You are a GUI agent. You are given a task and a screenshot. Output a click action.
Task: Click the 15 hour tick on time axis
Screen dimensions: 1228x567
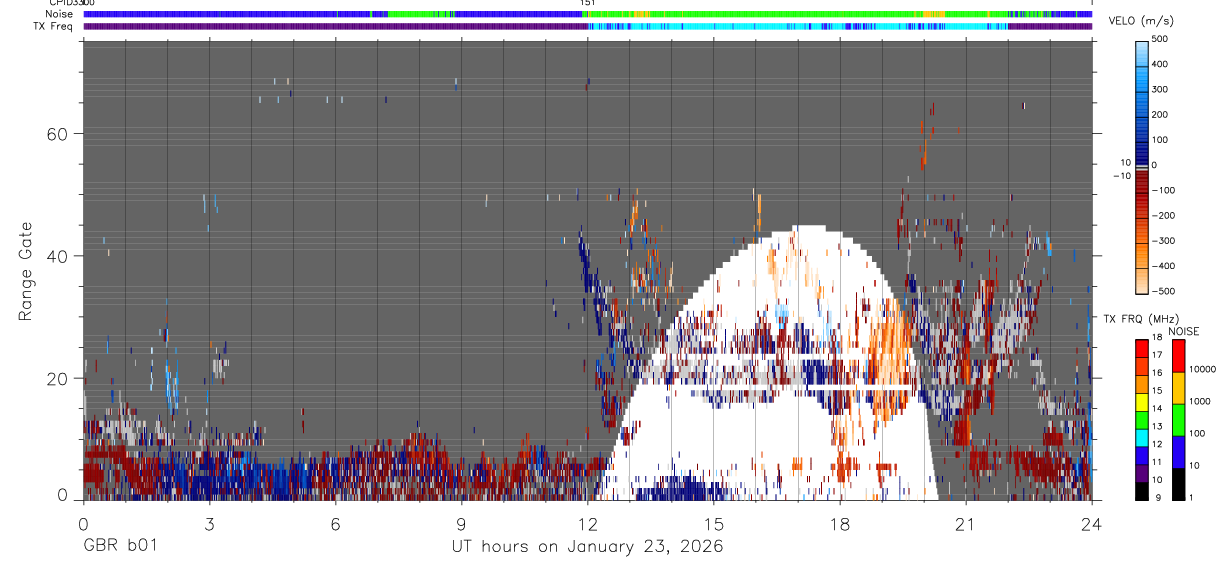tap(714, 523)
